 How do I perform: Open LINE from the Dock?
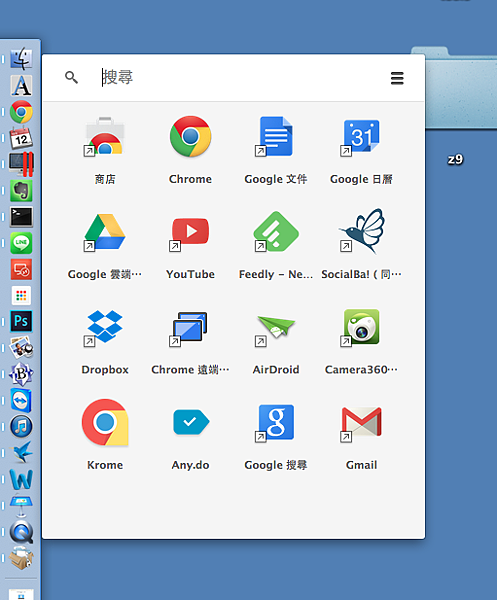click(21, 243)
